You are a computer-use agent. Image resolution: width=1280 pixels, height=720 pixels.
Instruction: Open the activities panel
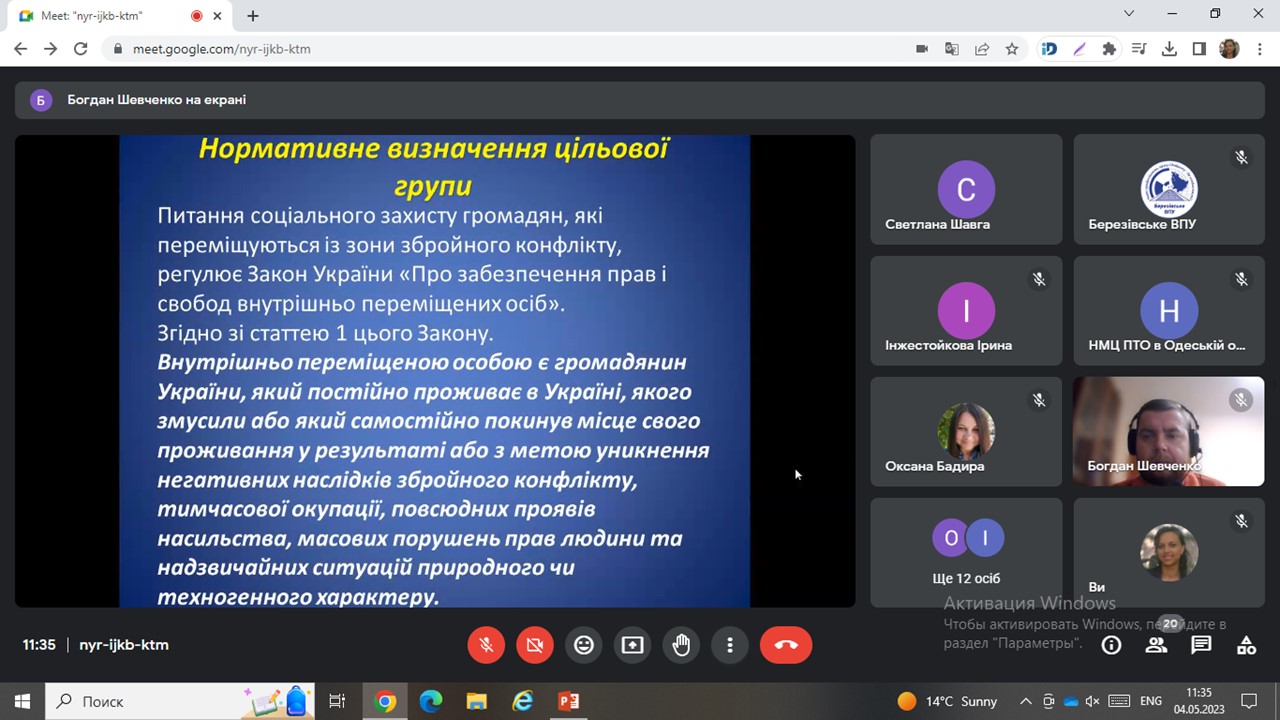click(x=1246, y=646)
